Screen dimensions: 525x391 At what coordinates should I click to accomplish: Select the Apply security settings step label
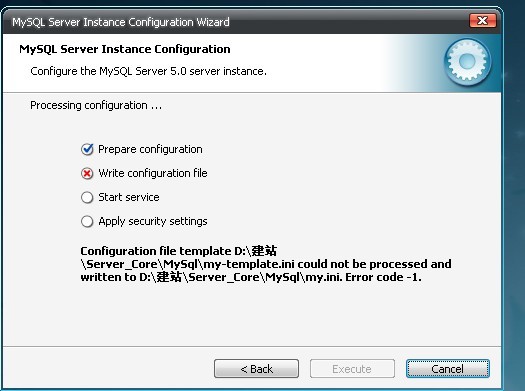153,221
